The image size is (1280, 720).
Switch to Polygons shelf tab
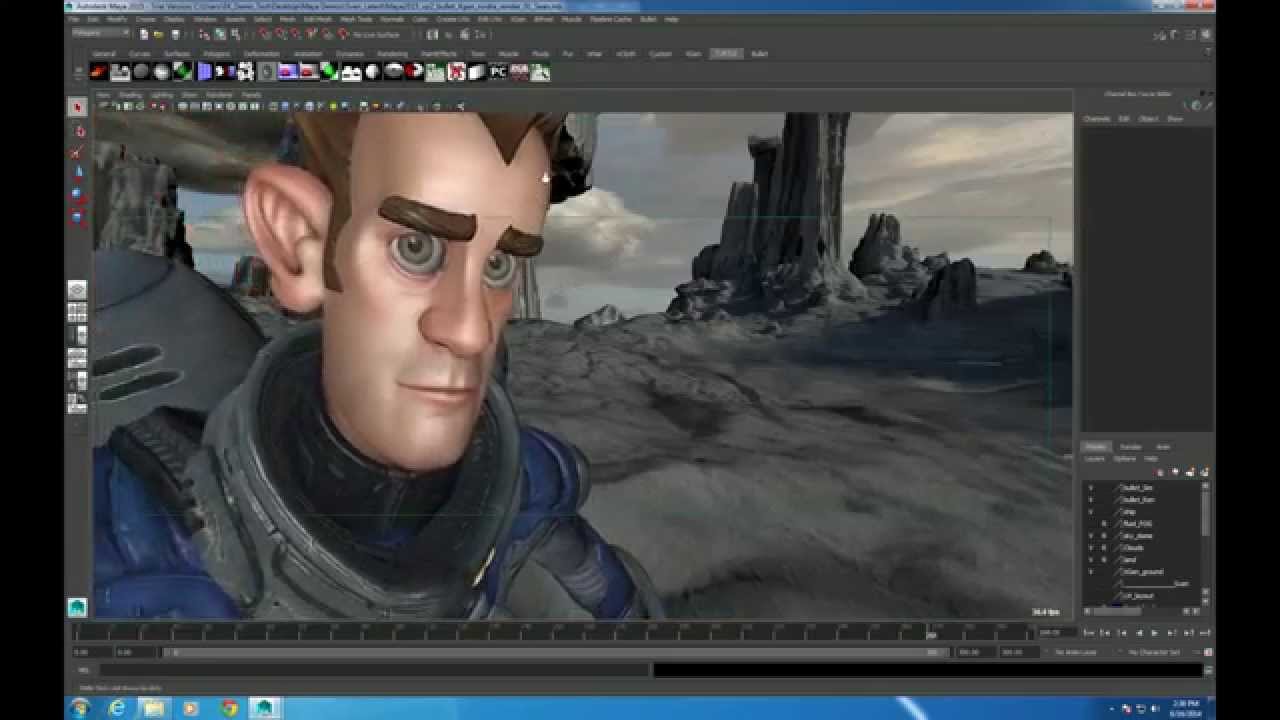pyautogui.click(x=217, y=54)
